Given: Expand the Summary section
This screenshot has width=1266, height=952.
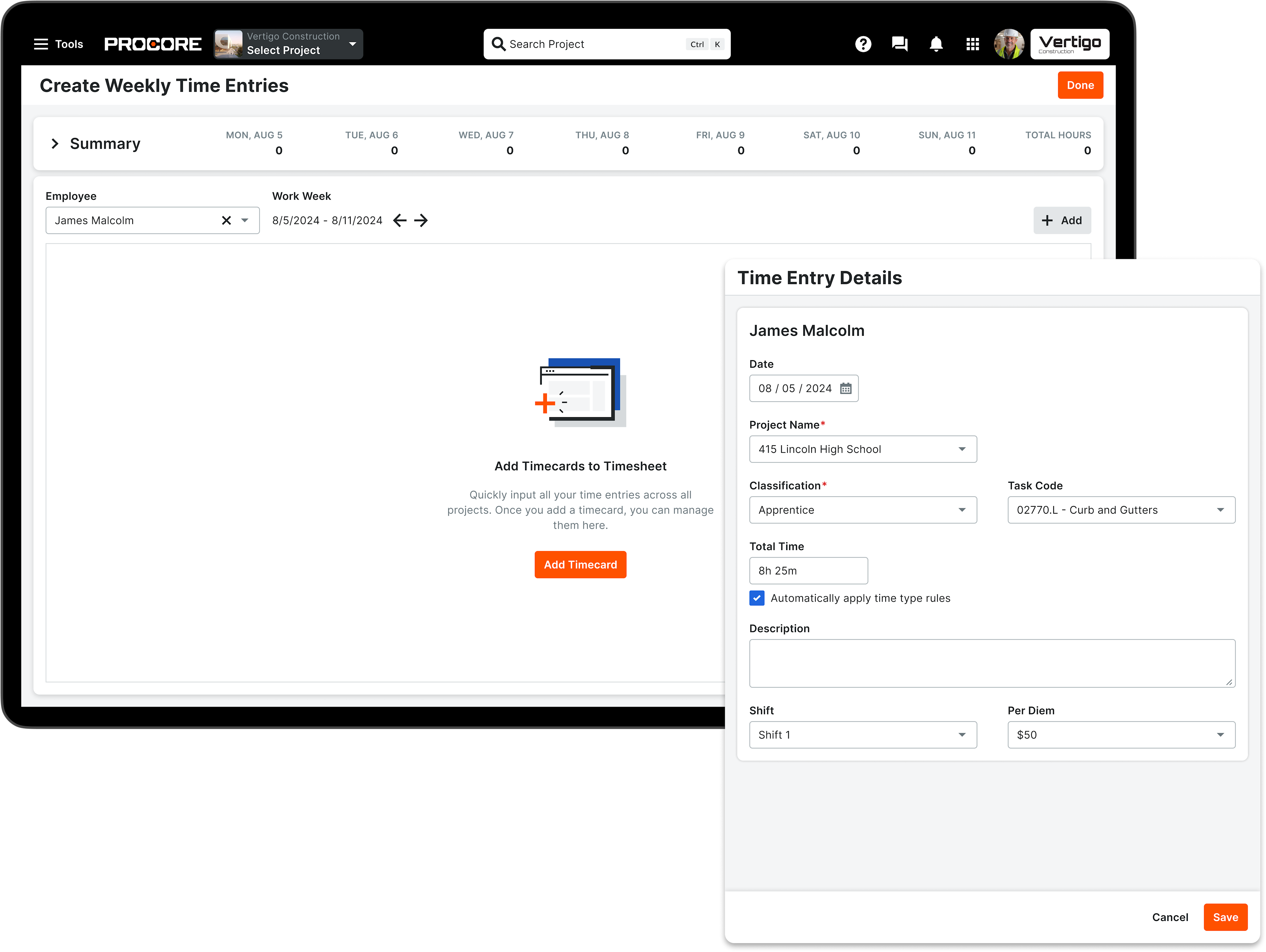Looking at the screenshot, I should point(55,144).
